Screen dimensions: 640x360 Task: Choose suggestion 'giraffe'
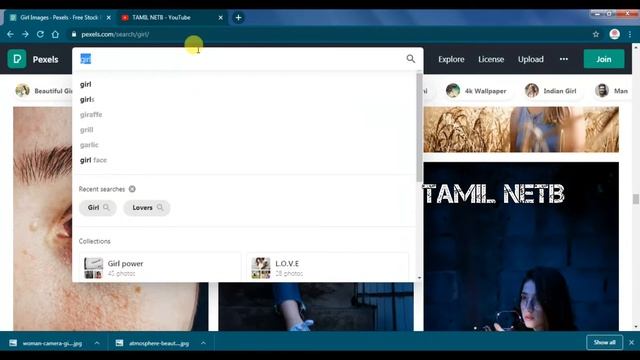click(91, 115)
